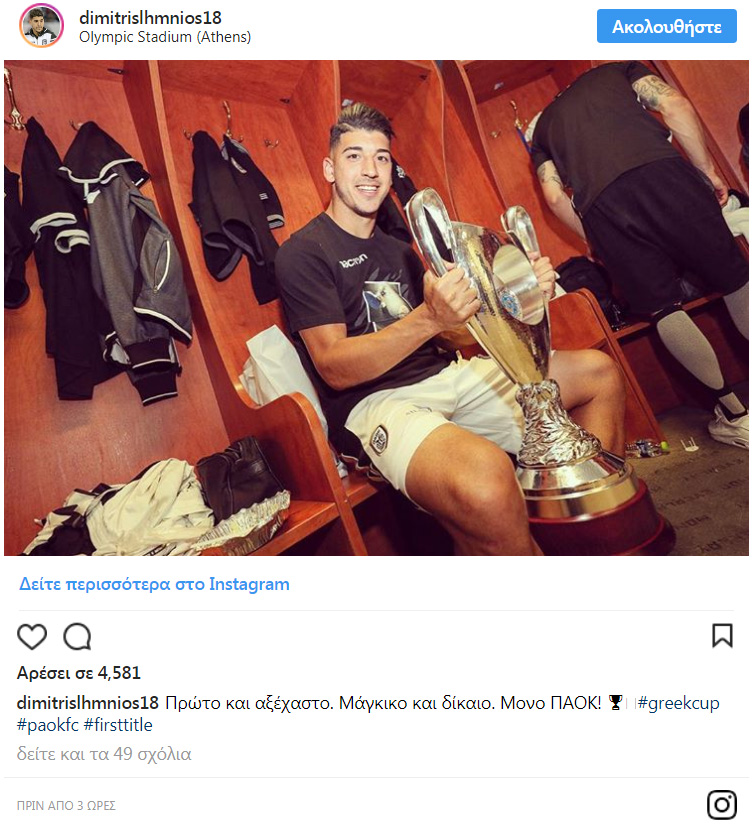Save post with bookmark icon
This screenshot has width=752, height=827.
tap(722, 635)
